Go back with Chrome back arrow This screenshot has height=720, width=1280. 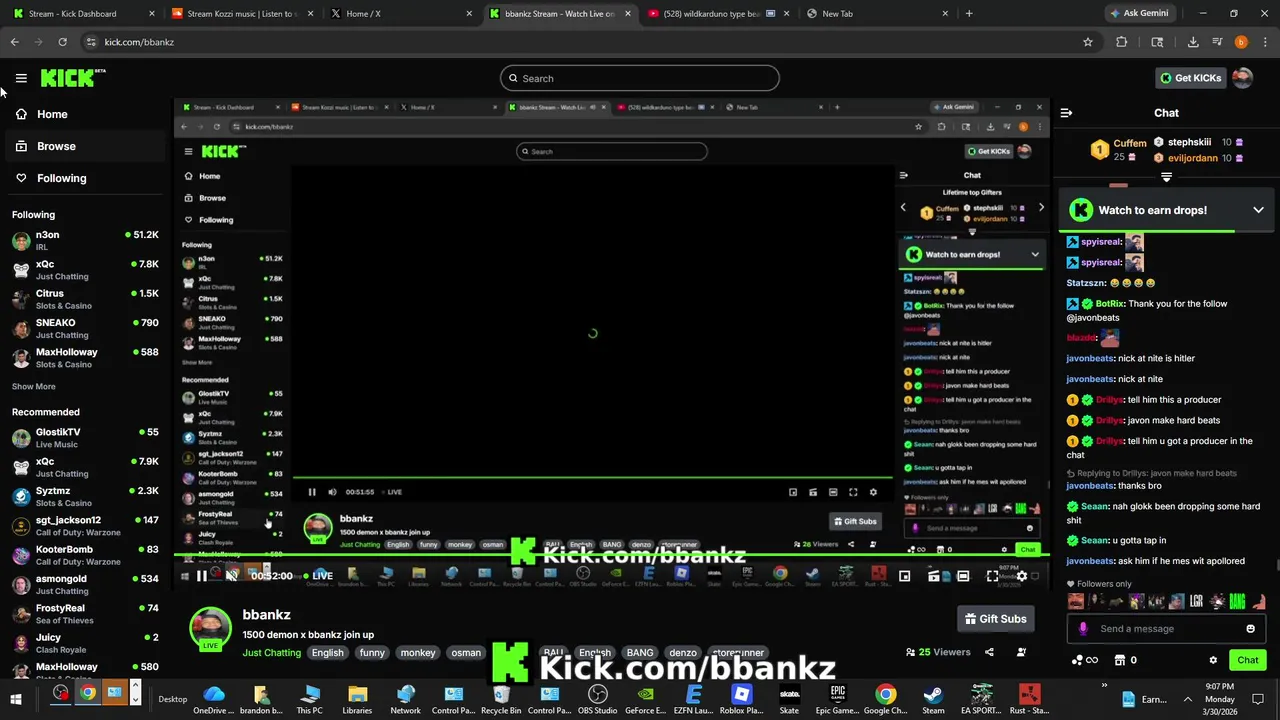tap(14, 42)
